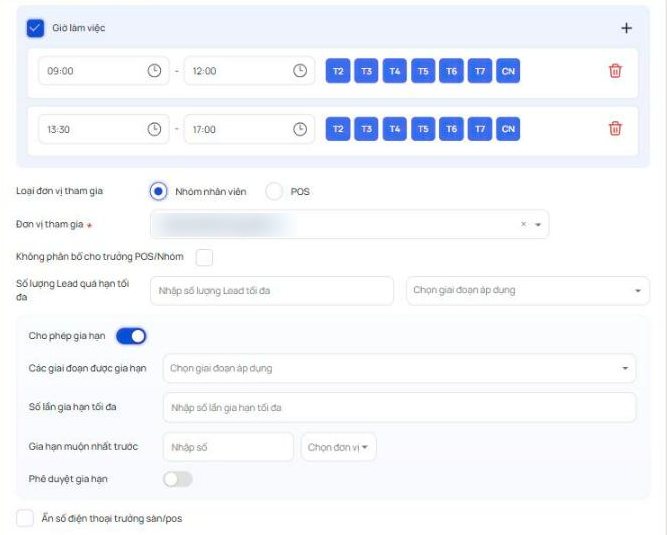The image size is (667, 535).
Task: Click the 12:00 end time field
Action: click(x=250, y=71)
